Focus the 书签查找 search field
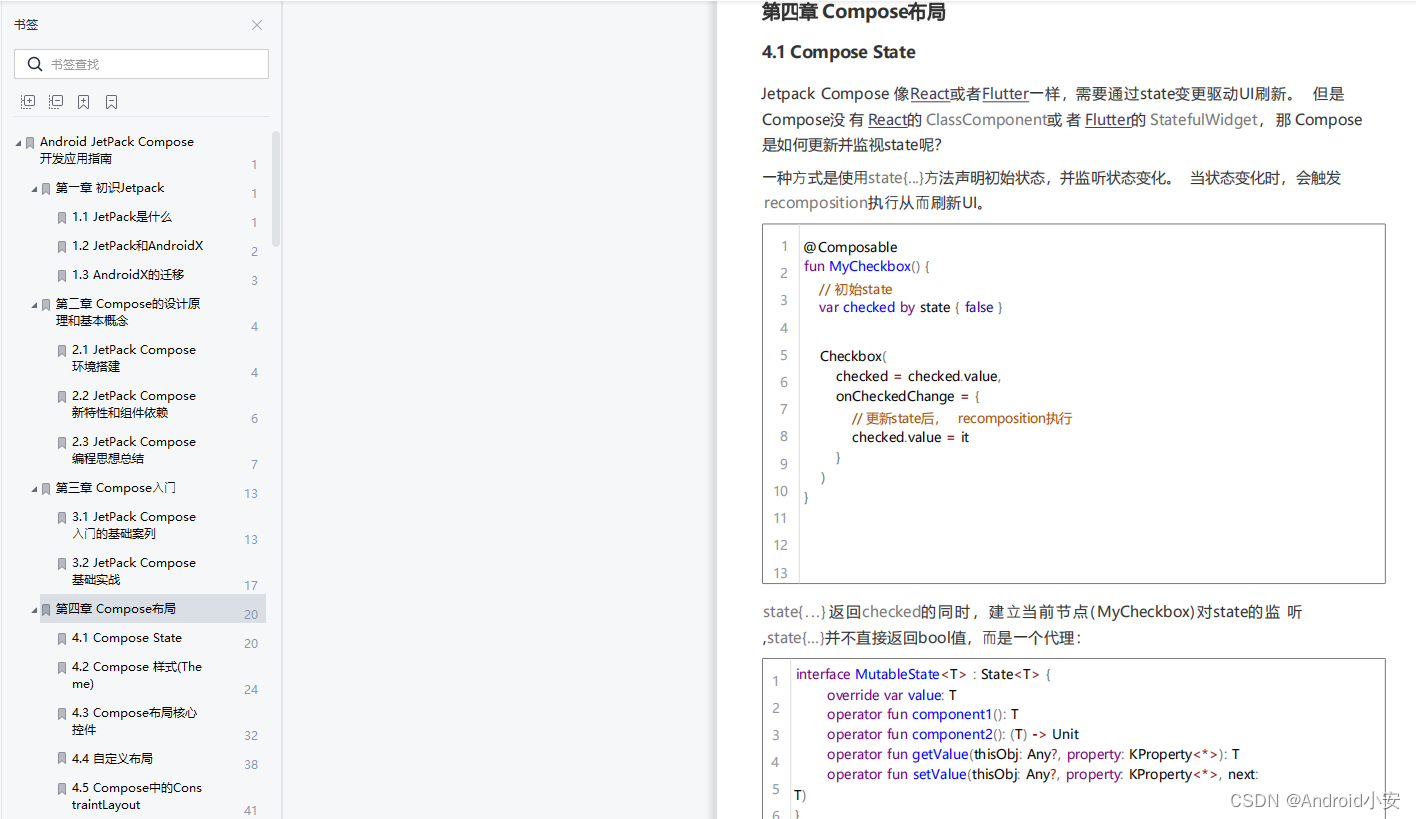Screen dimensions: 1416x819 click(141, 64)
